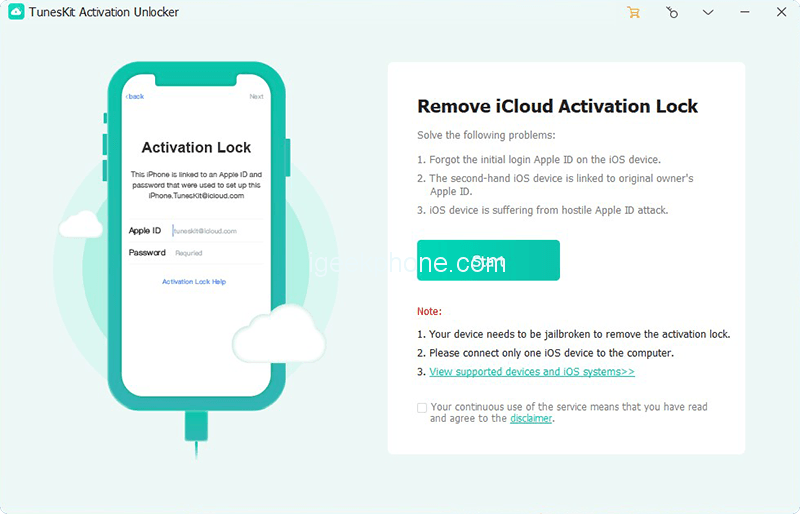
Task: Close the TunesKit Activation Unlocker window
Action: tap(781, 13)
